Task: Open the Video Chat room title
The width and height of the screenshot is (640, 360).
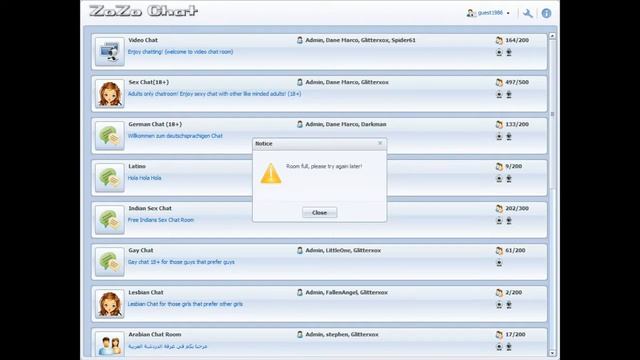Action: pos(143,40)
